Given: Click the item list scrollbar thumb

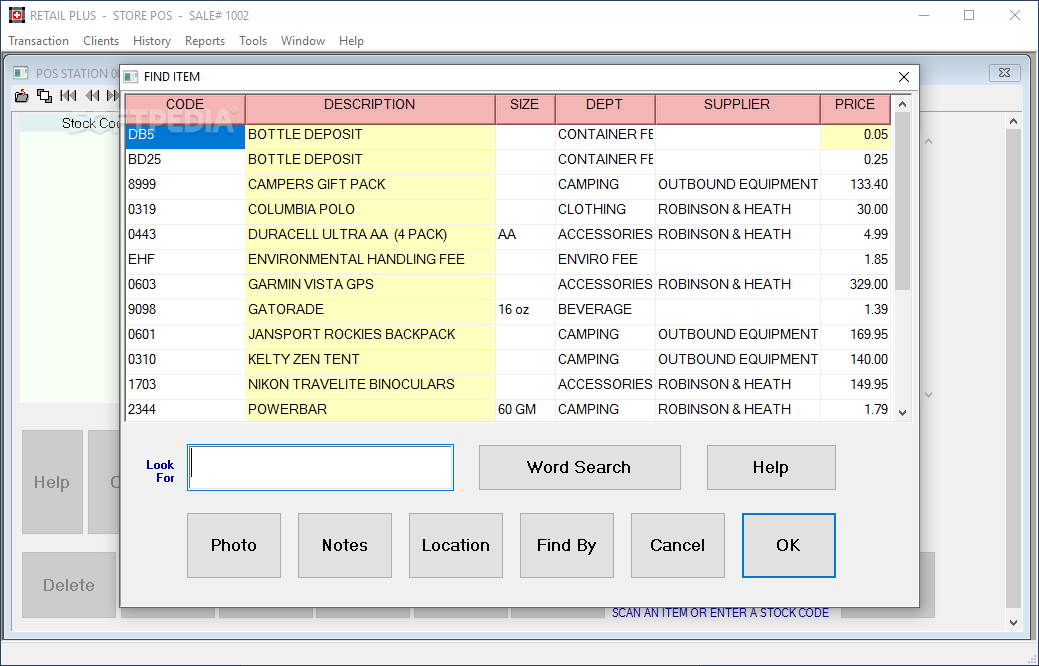Looking at the screenshot, I should pyautogui.click(x=902, y=201).
